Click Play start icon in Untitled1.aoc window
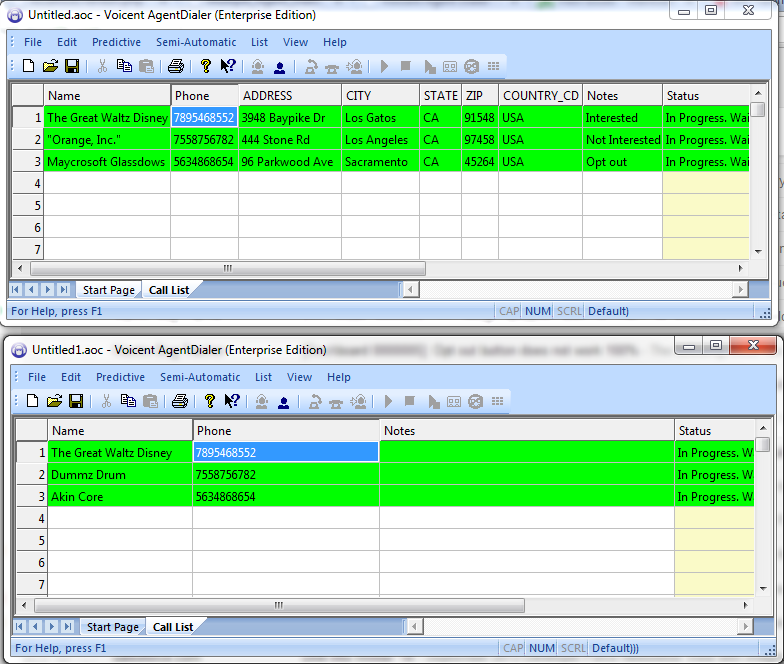This screenshot has height=664, width=784. click(388, 401)
